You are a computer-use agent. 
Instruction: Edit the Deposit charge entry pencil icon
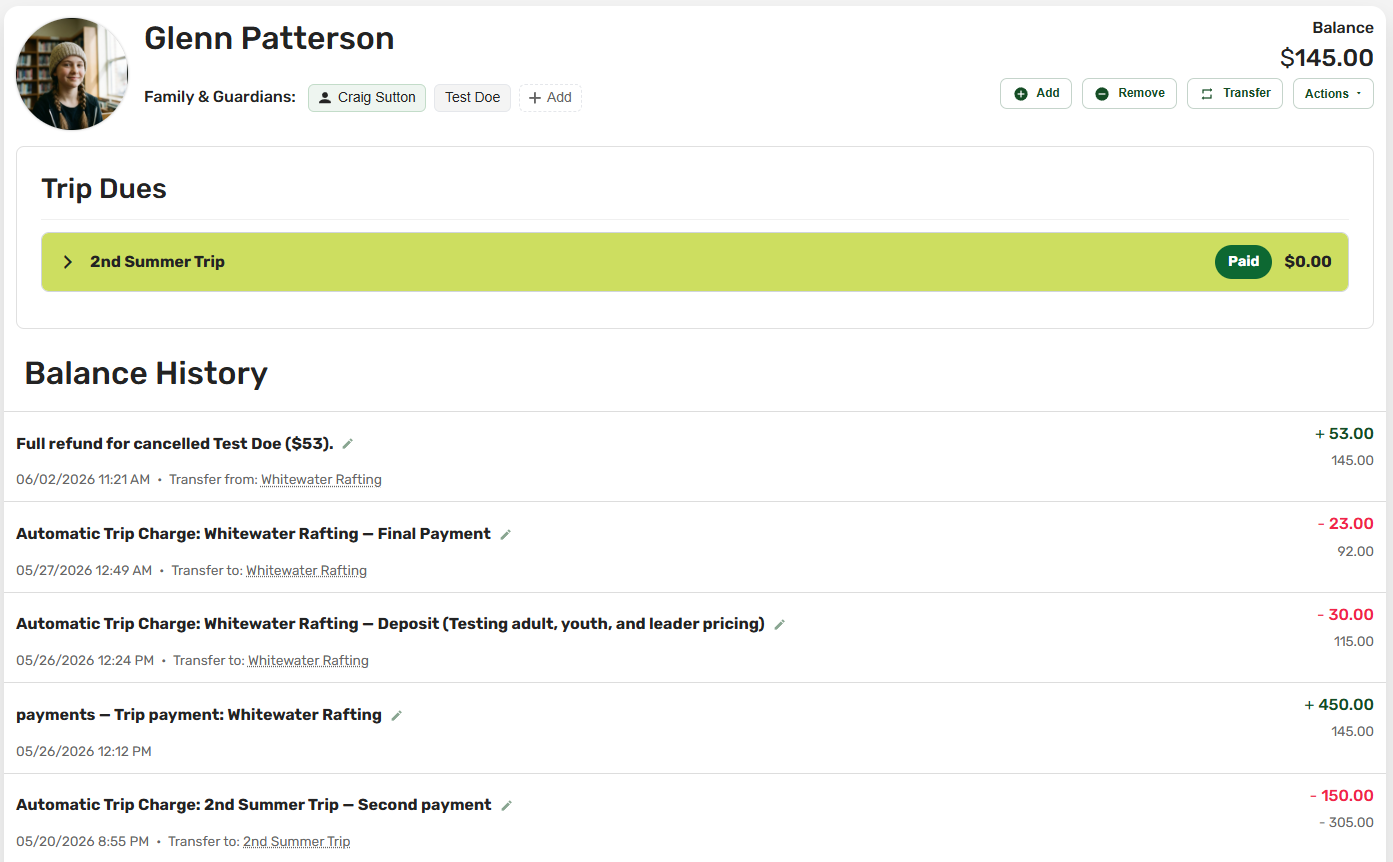[780, 625]
